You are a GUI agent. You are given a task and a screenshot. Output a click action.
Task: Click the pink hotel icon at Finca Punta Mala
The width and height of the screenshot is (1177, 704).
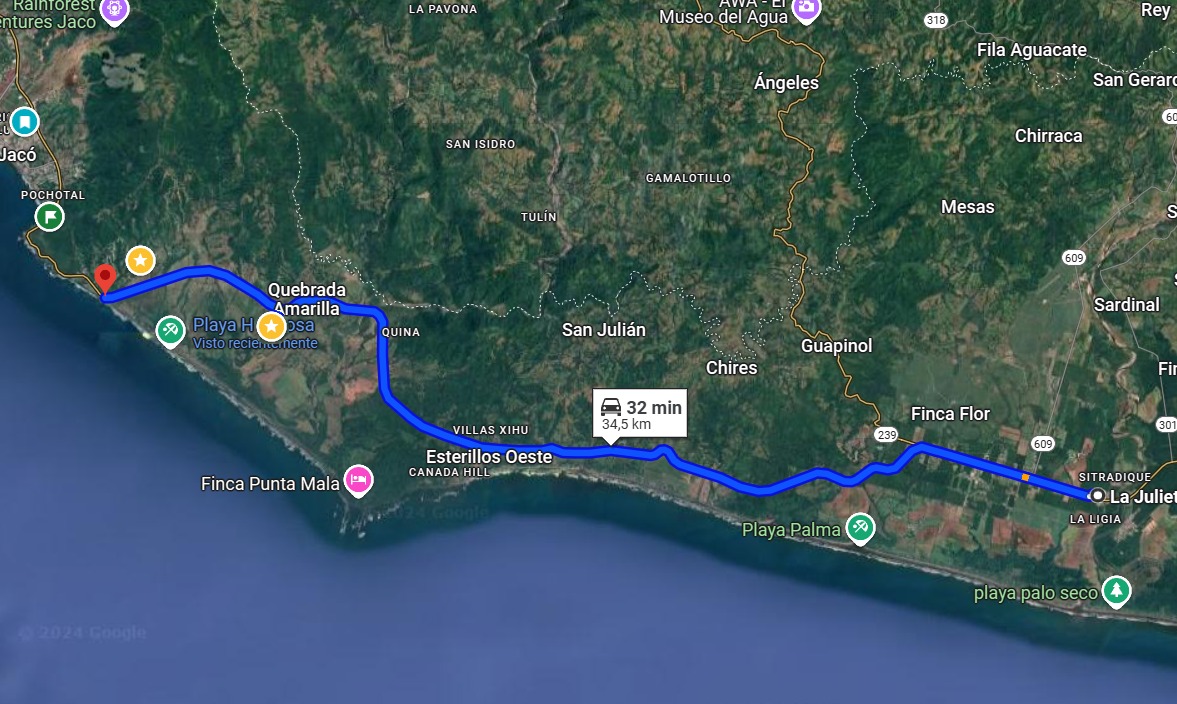pyautogui.click(x=358, y=480)
